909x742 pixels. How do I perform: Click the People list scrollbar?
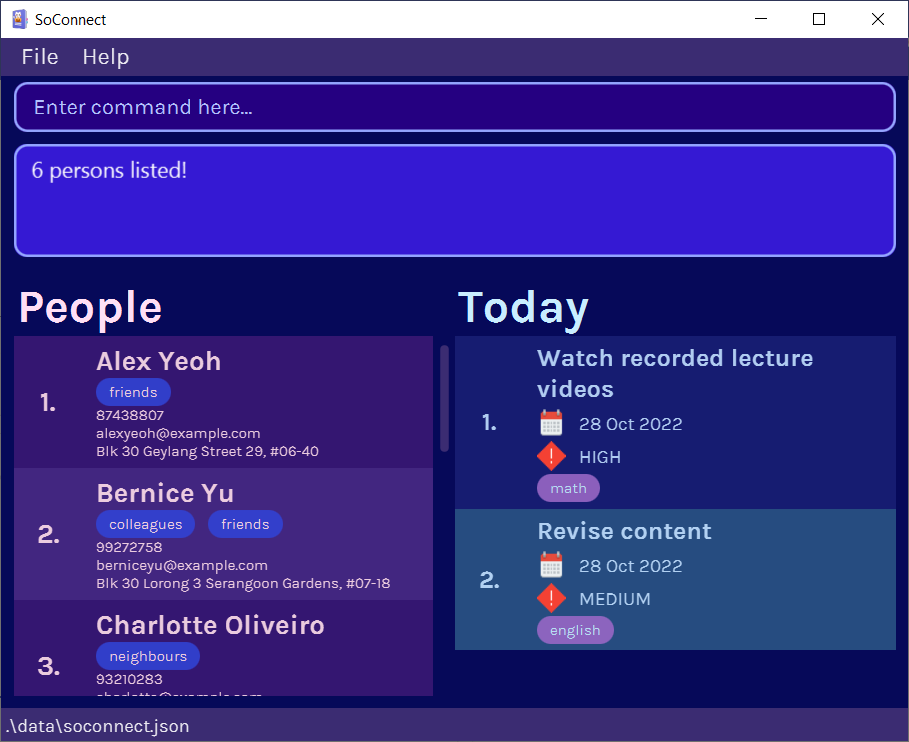(445, 399)
